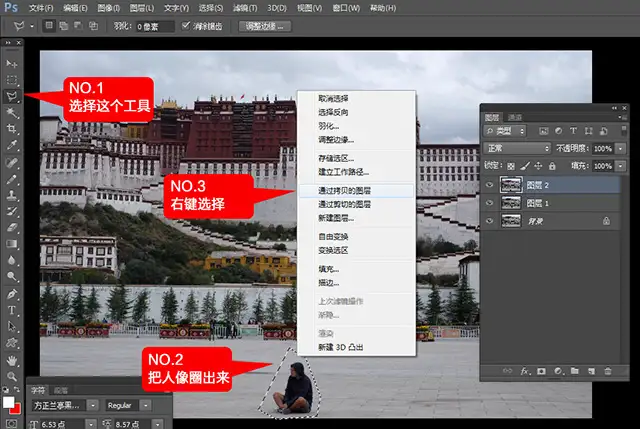Click the create new layer icon
The height and width of the screenshot is (429, 640).
591,371
